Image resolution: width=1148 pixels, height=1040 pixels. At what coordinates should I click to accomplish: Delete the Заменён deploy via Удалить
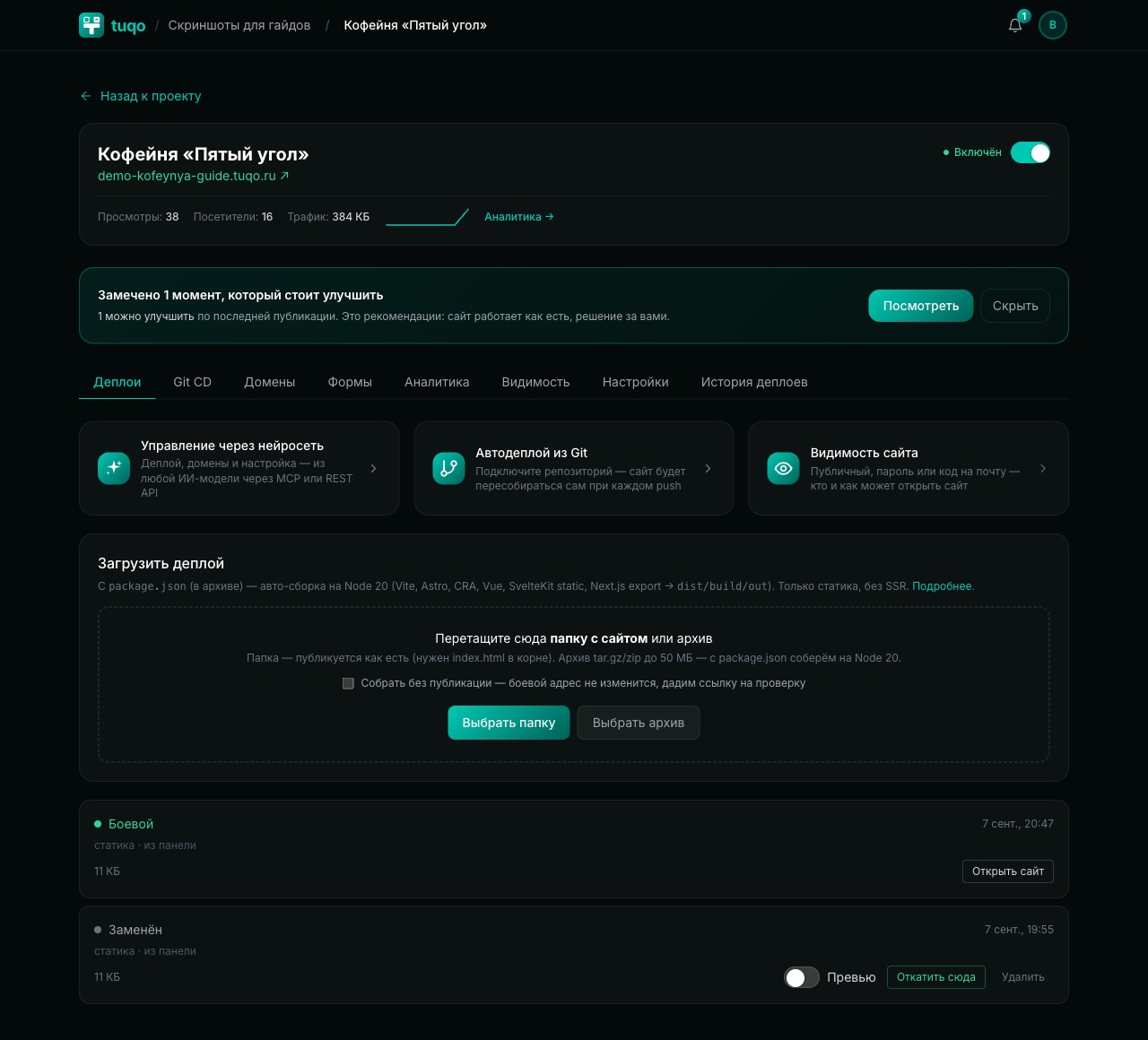coord(1023,977)
